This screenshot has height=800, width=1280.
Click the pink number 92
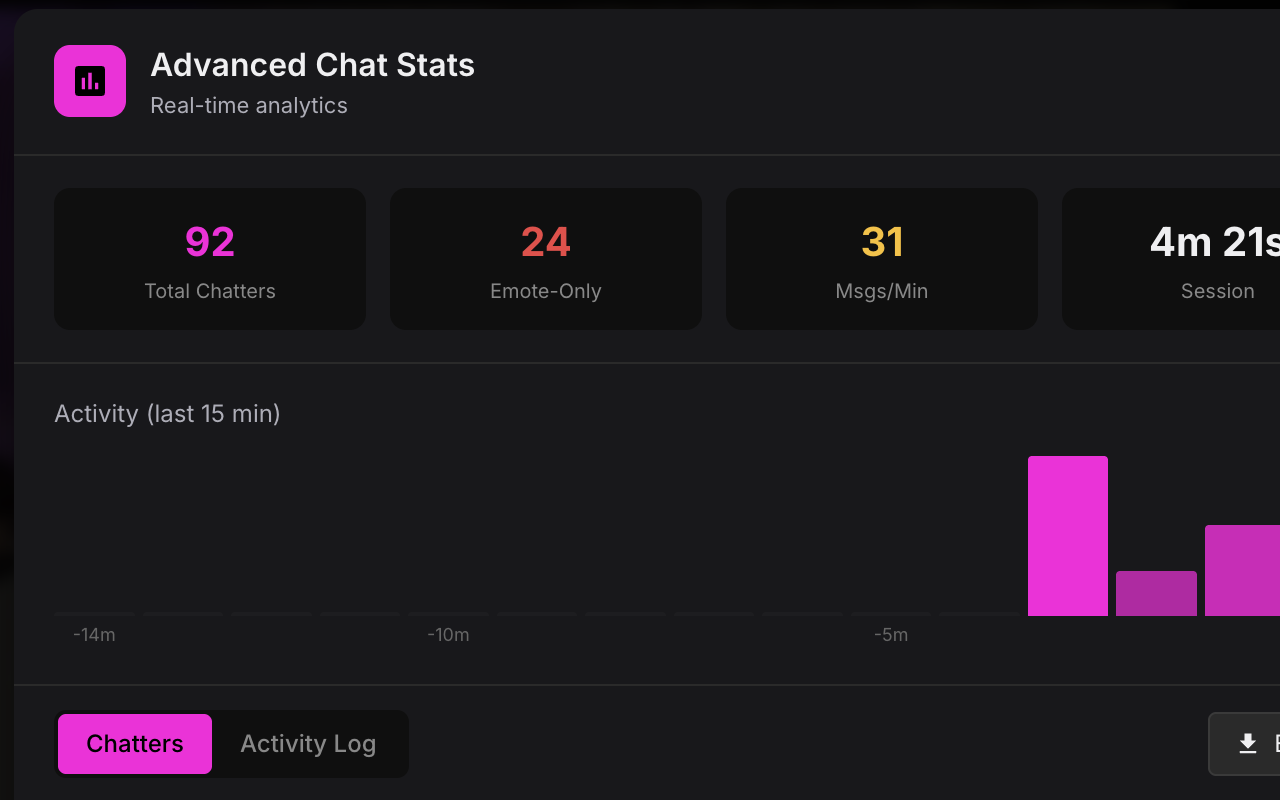coord(210,242)
